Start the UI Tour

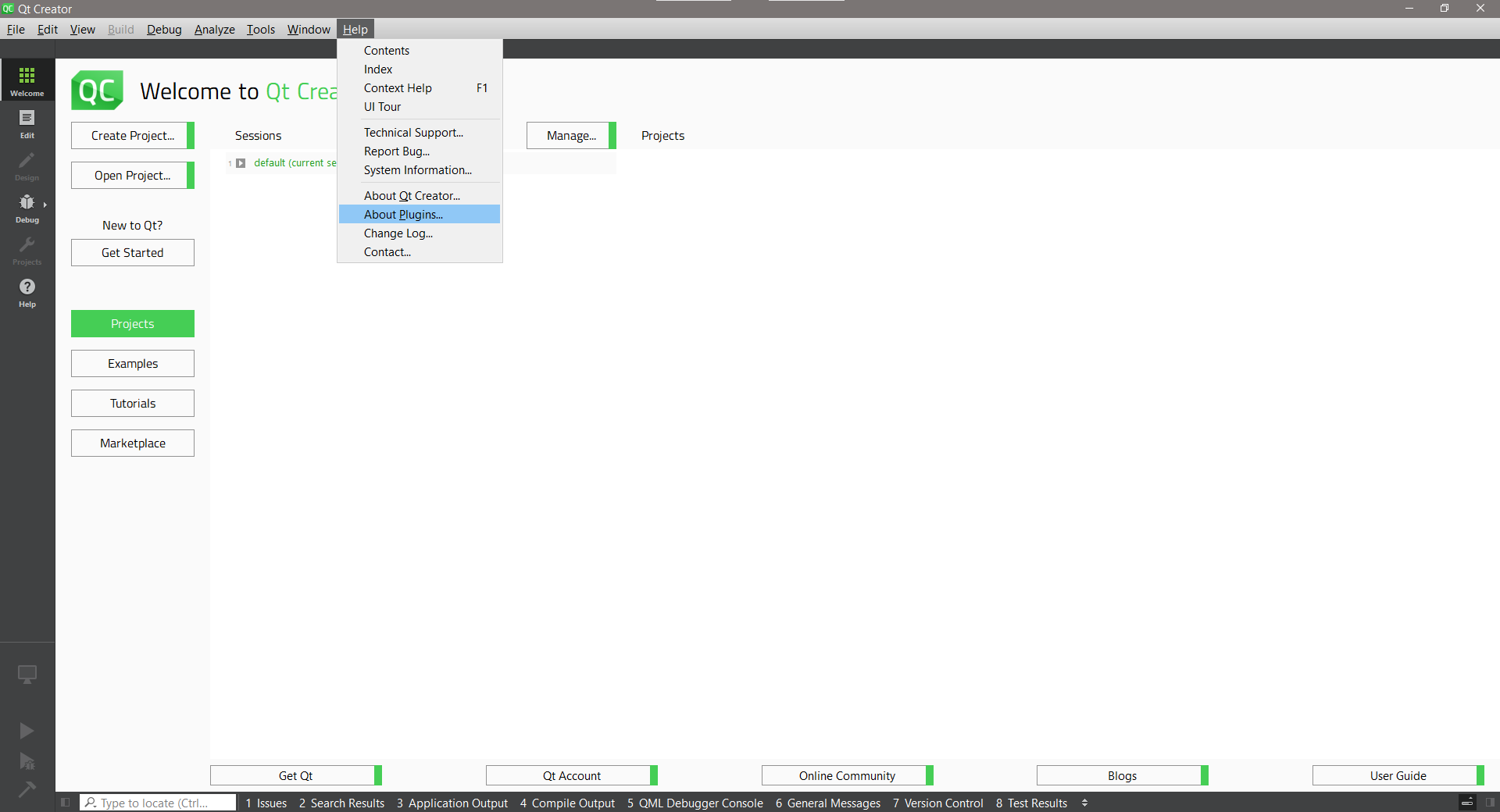(x=420, y=107)
